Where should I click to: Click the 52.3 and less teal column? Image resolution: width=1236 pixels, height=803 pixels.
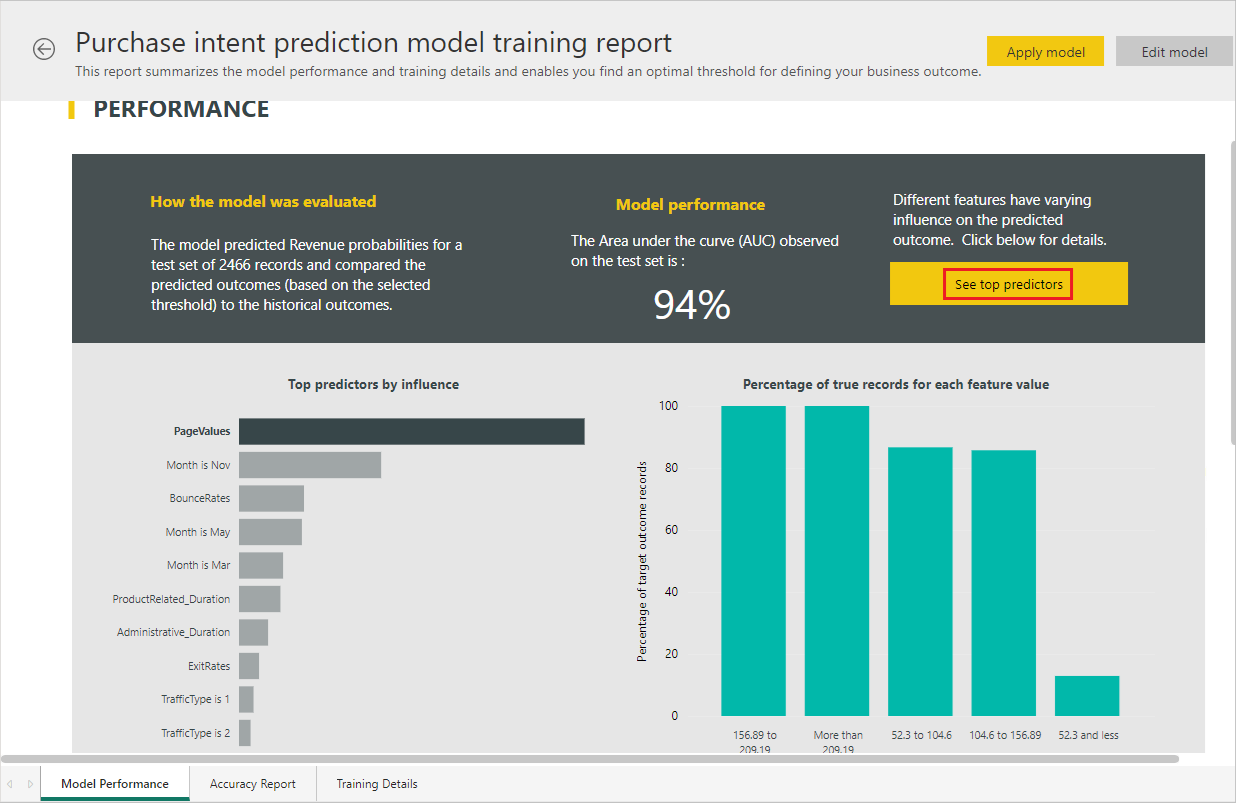[1087, 696]
